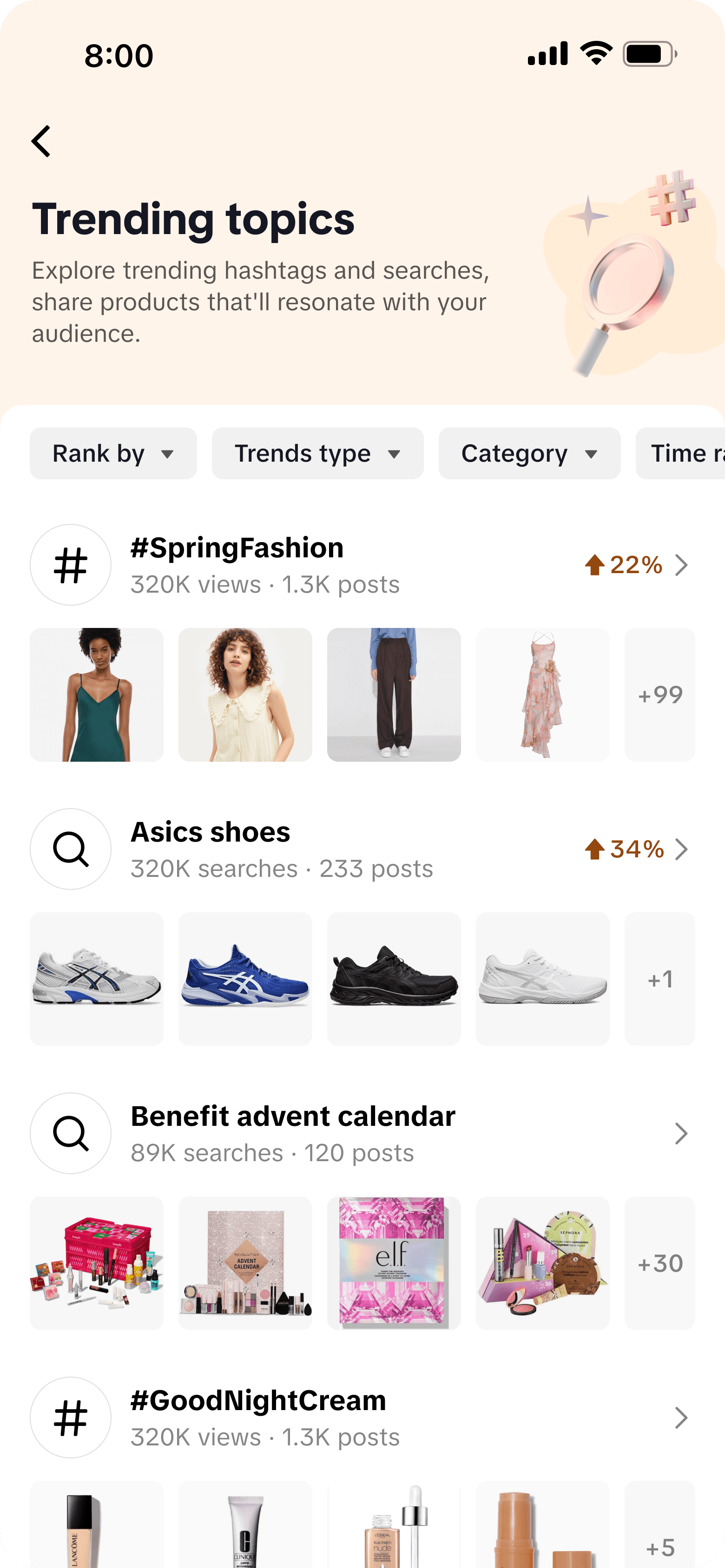Select the blue Asics sneaker thumbnail
Screen dimensions: 725x1568
[x=245, y=979]
